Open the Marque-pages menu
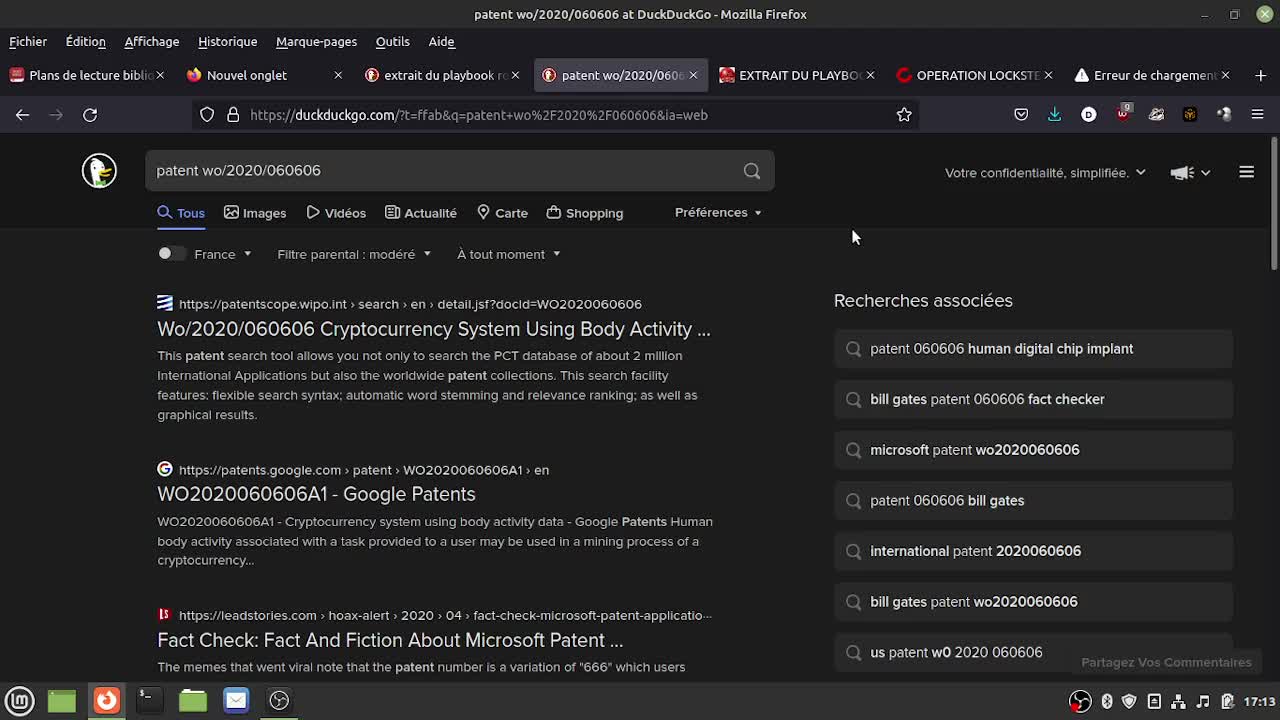1280x720 pixels. coord(316,41)
